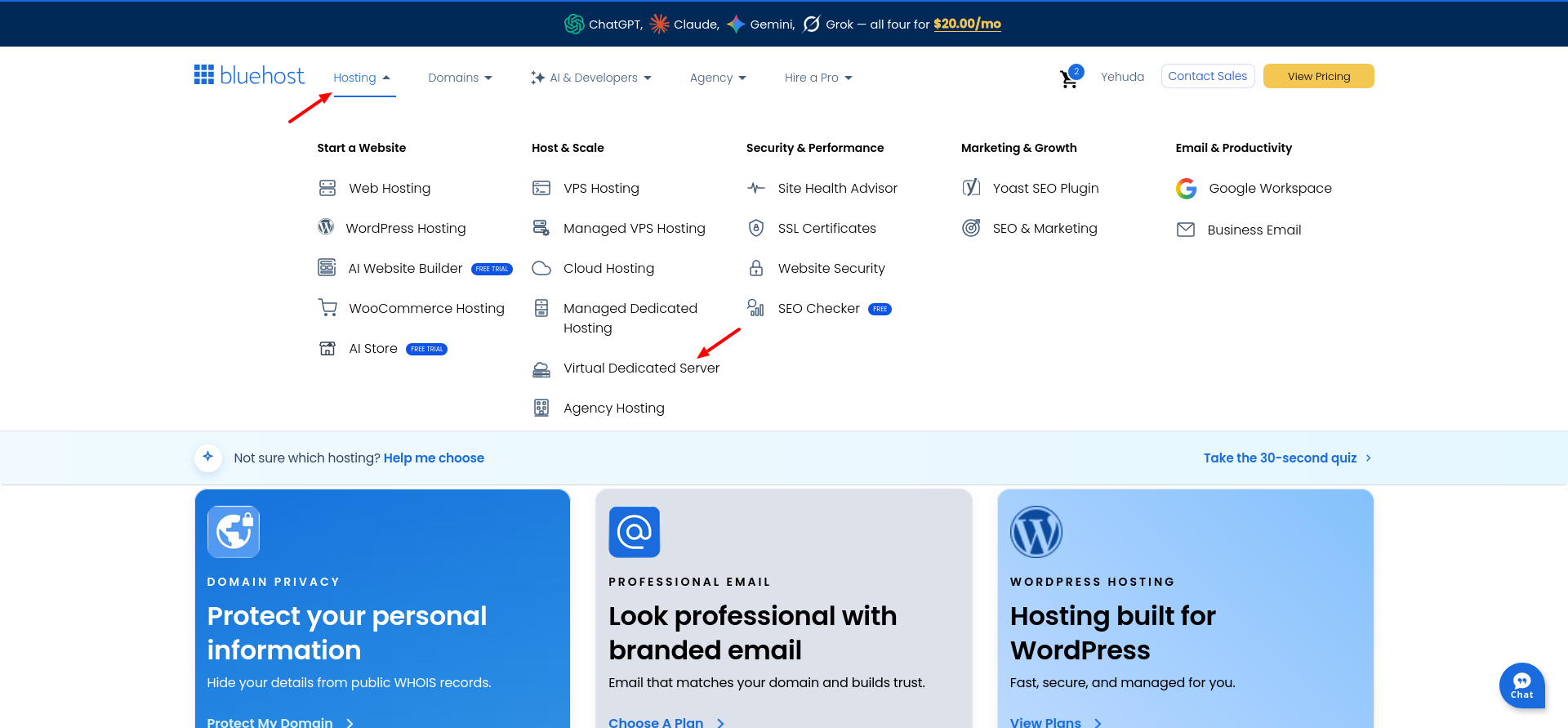This screenshot has height=728, width=1568.
Task: Click the Business Email label
Action: tap(1254, 230)
